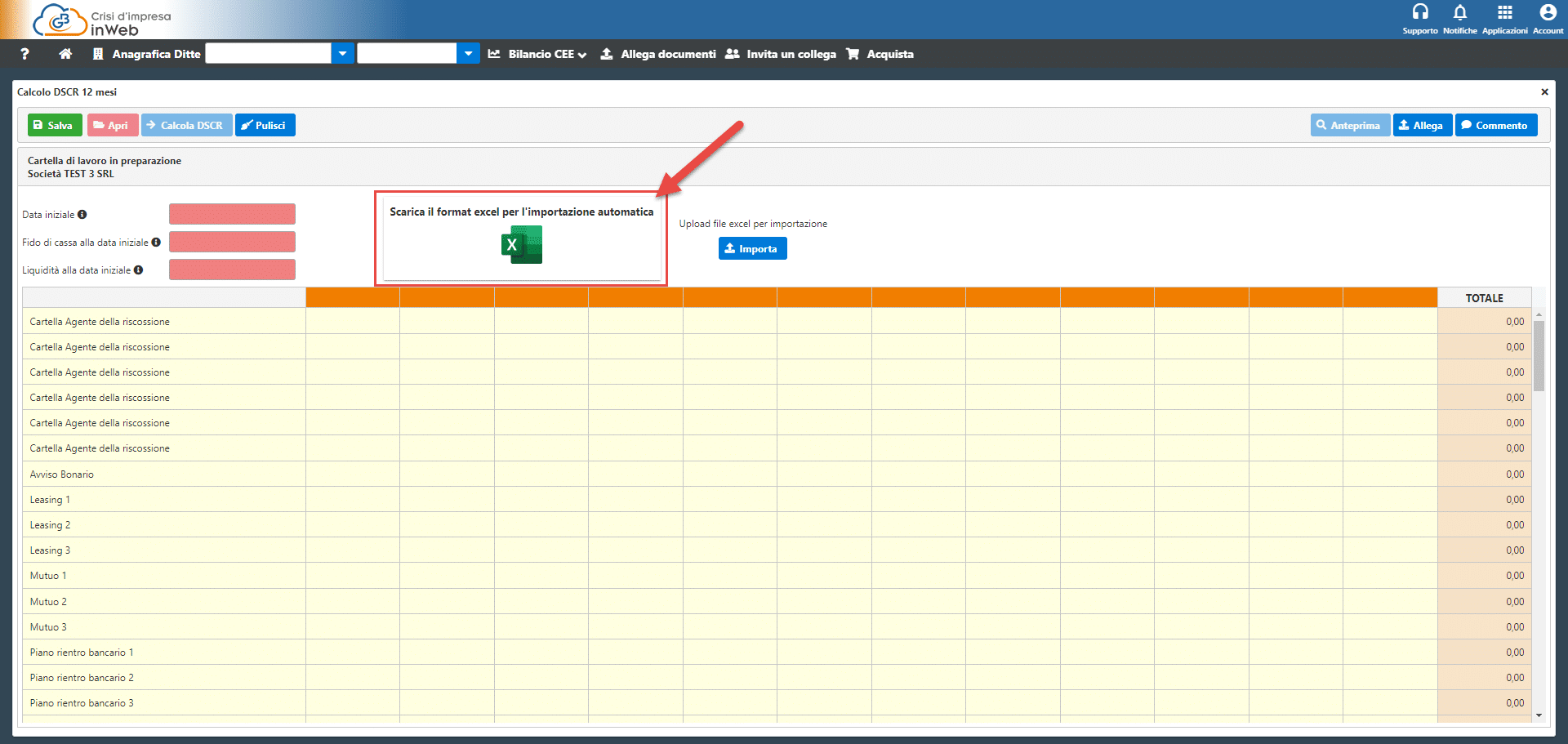The width and height of the screenshot is (1568, 744).
Task: Go to home via house icon
Action: pos(66,54)
